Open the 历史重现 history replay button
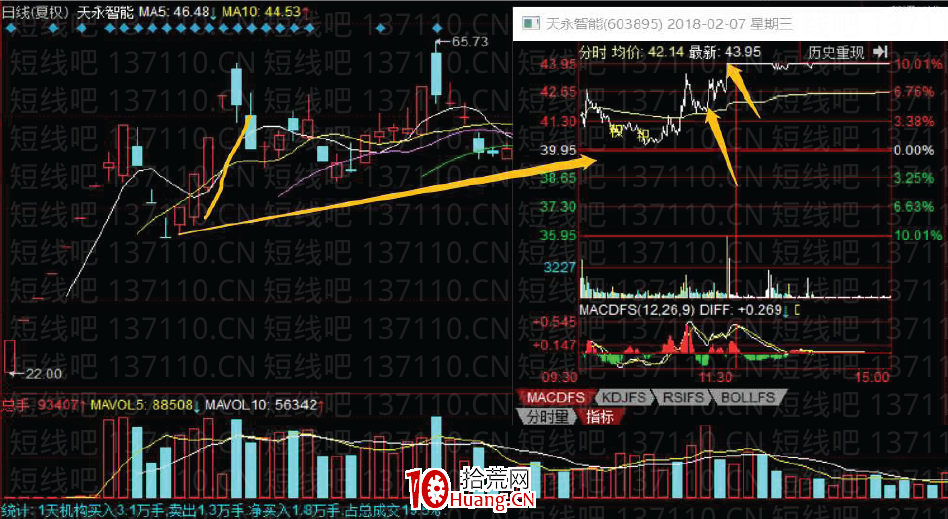 tap(836, 53)
